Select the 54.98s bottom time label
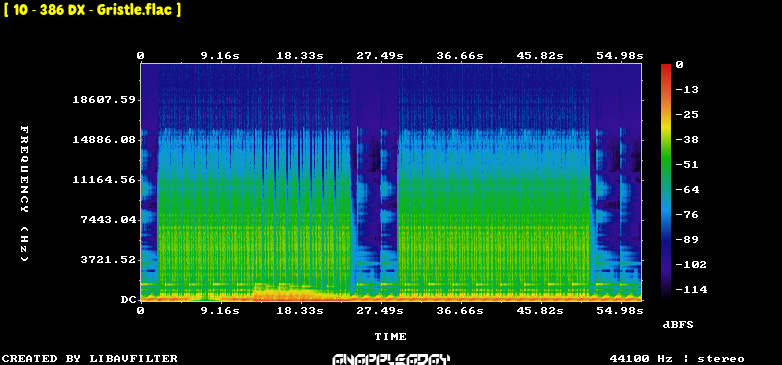The width and height of the screenshot is (782, 365). click(620, 311)
